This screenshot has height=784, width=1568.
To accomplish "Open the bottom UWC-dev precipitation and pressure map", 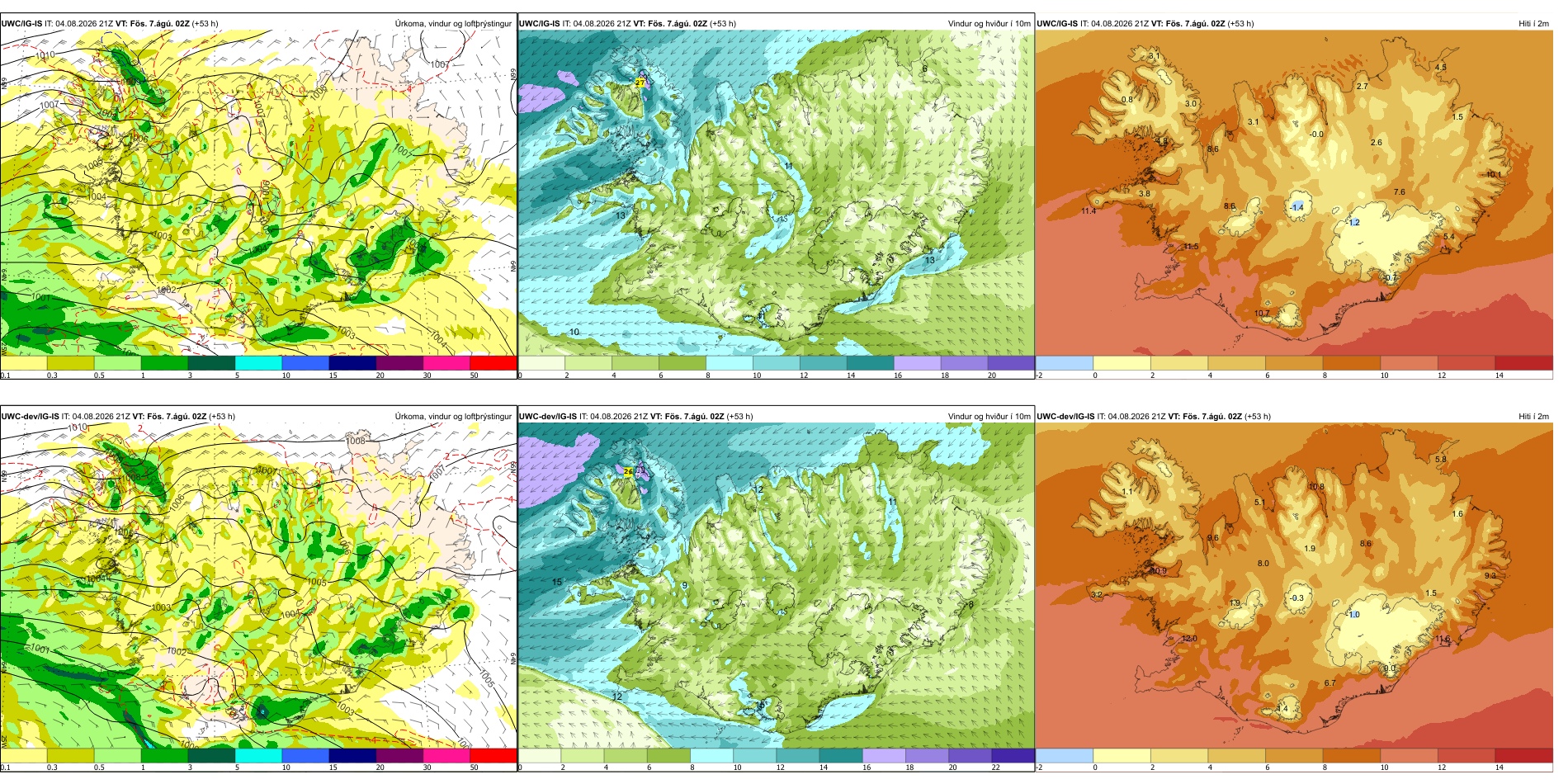I will [x=258, y=589].
